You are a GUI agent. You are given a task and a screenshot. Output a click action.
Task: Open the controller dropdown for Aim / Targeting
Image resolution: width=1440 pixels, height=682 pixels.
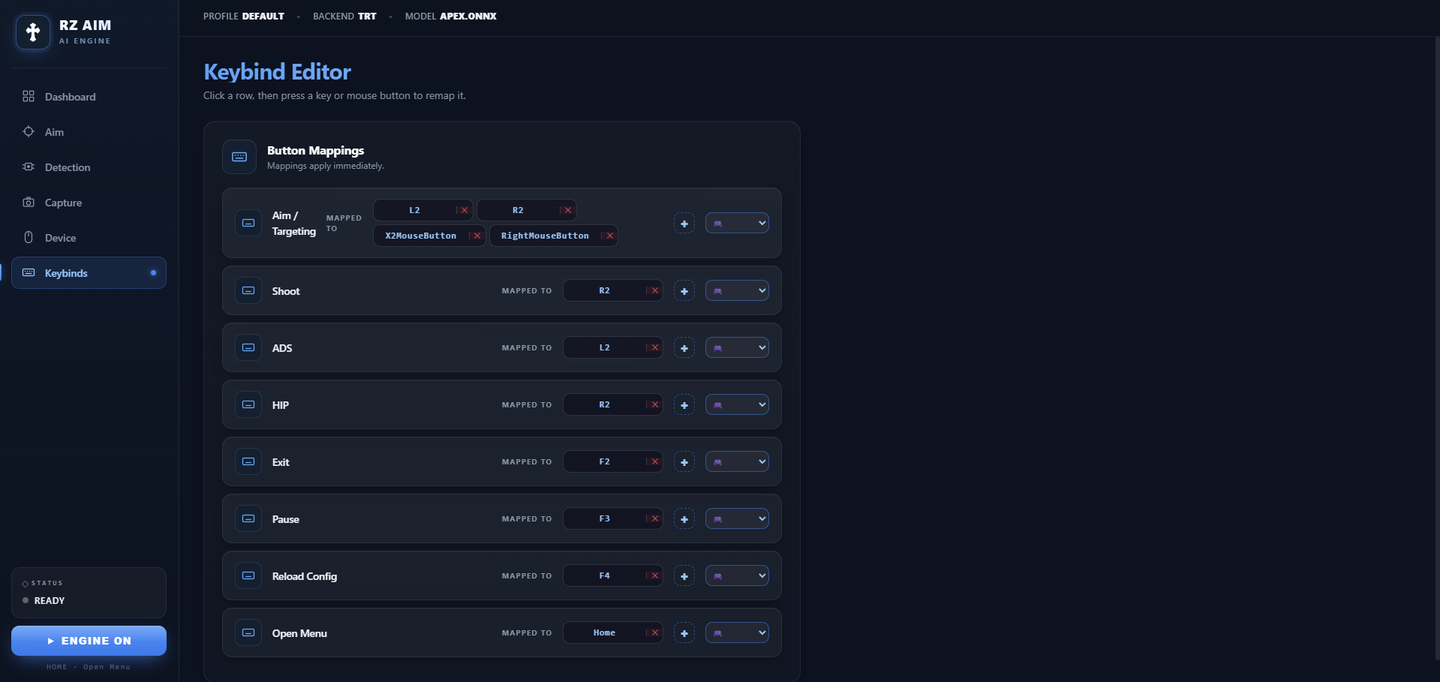737,223
